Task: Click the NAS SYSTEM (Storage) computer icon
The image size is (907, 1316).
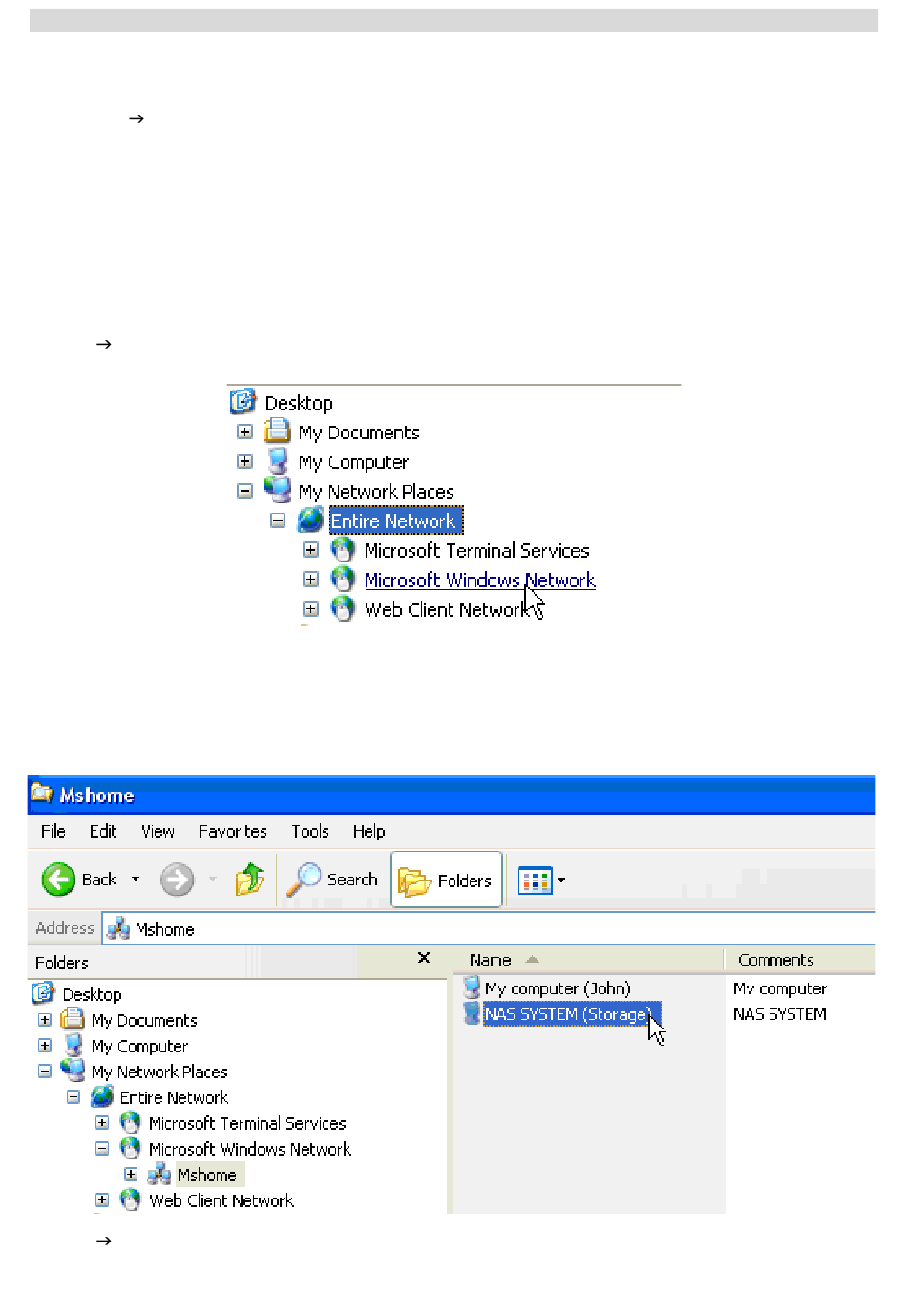Action: (472, 1013)
